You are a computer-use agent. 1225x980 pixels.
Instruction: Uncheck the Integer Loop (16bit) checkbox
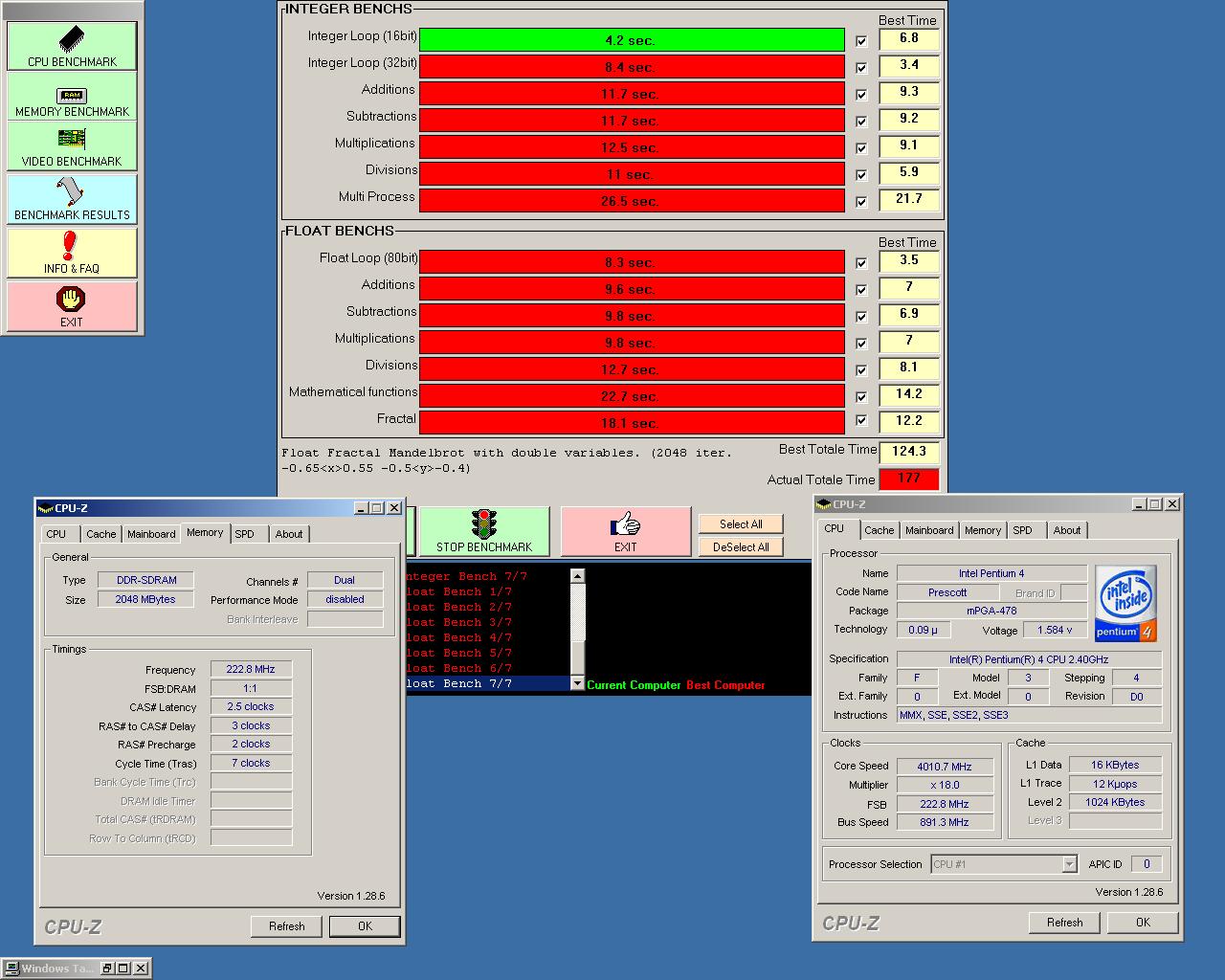pyautogui.click(x=861, y=41)
